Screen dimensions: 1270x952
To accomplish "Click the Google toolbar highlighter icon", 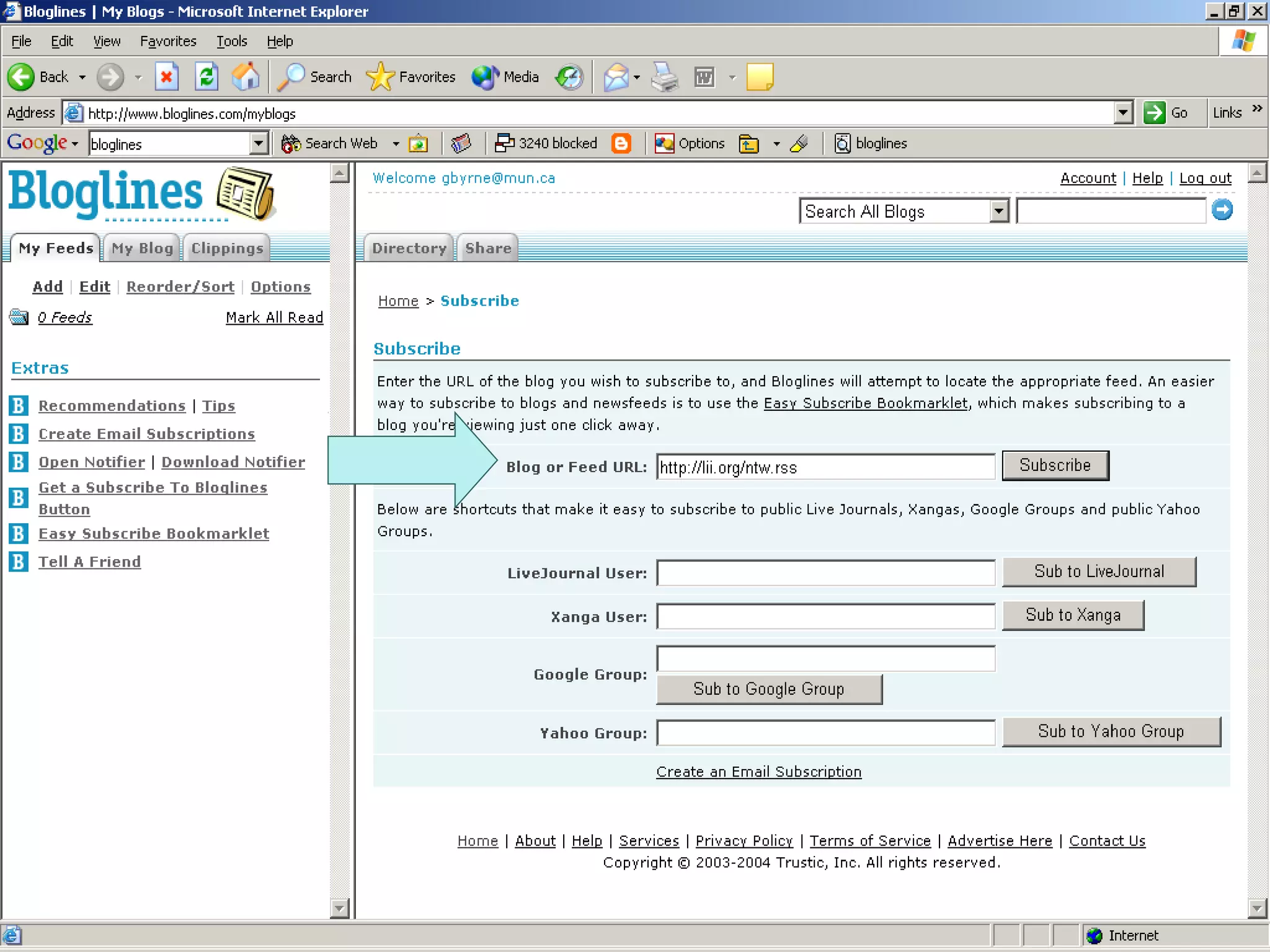I will [799, 143].
